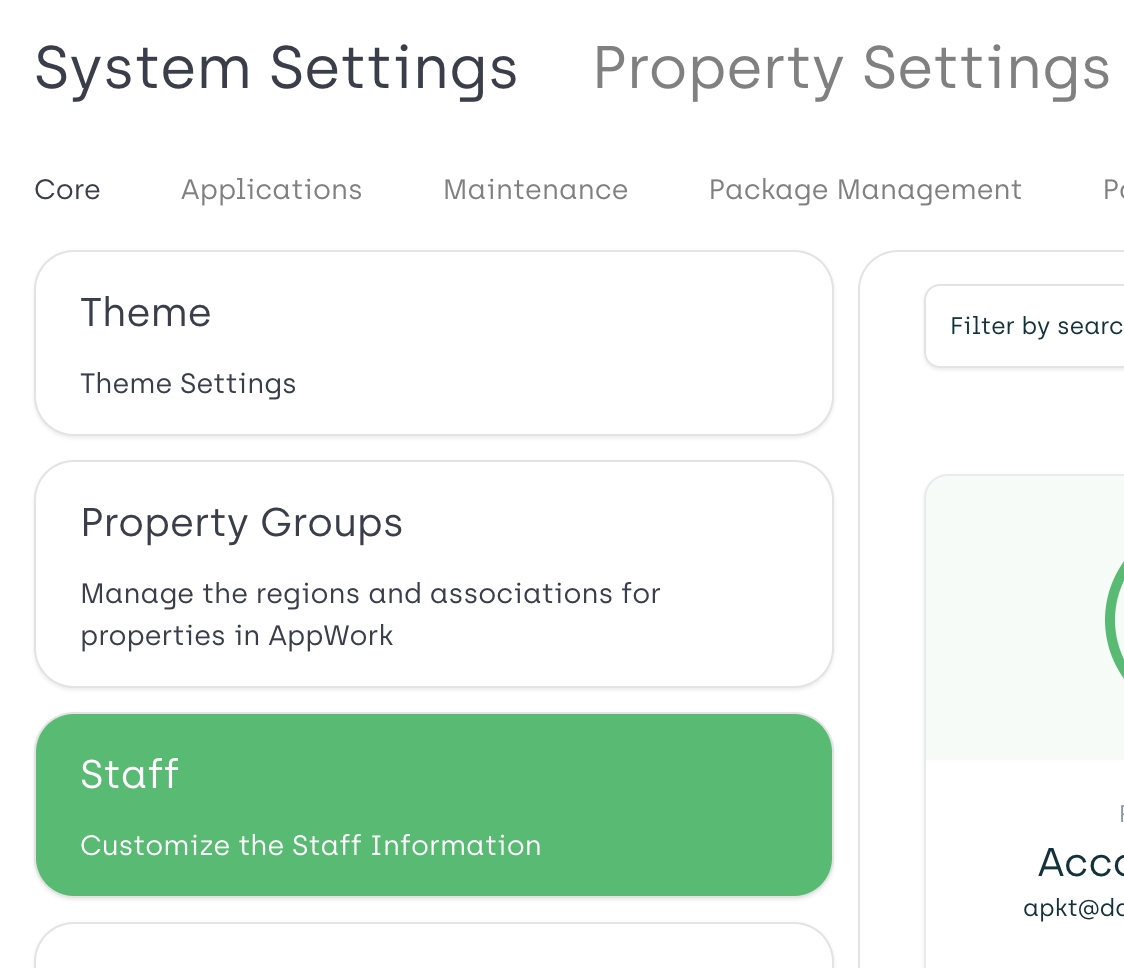The width and height of the screenshot is (1124, 968).
Task: Select the Core tab
Action: click(x=66, y=189)
